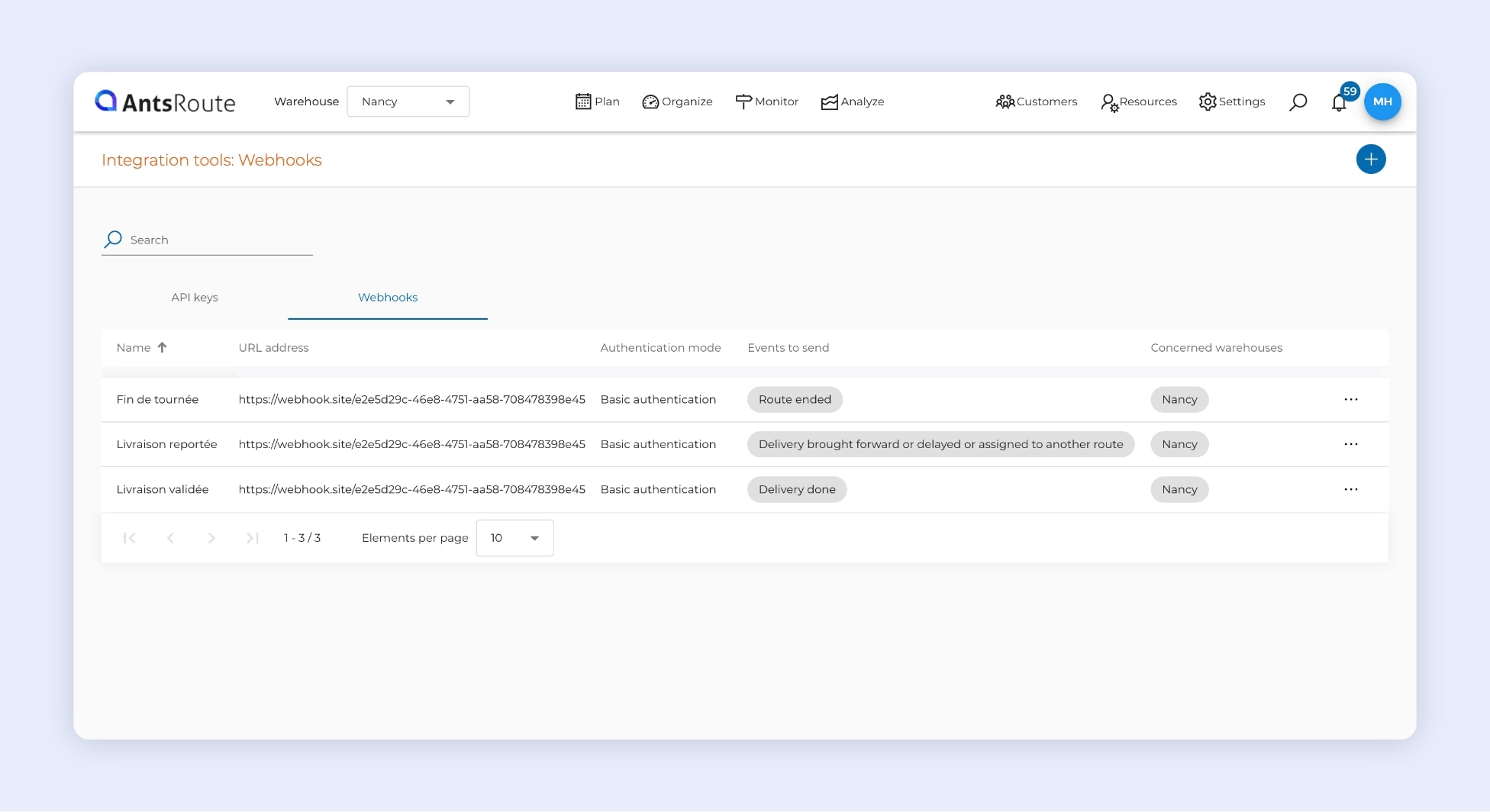Click the Route ended event chip
Screen dimensions: 1490x812
pyautogui.click(x=795, y=400)
